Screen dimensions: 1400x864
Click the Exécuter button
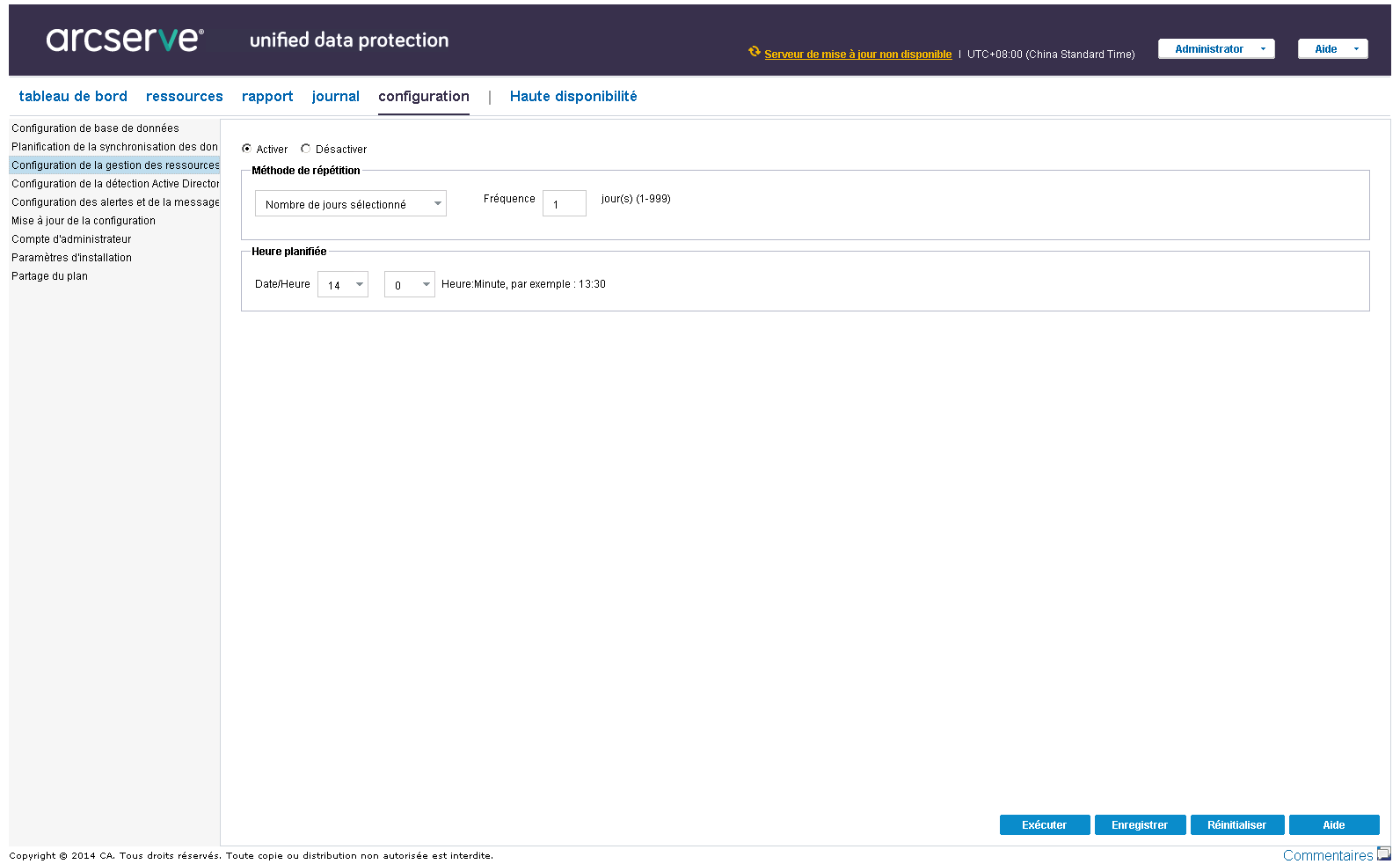[x=1044, y=825]
